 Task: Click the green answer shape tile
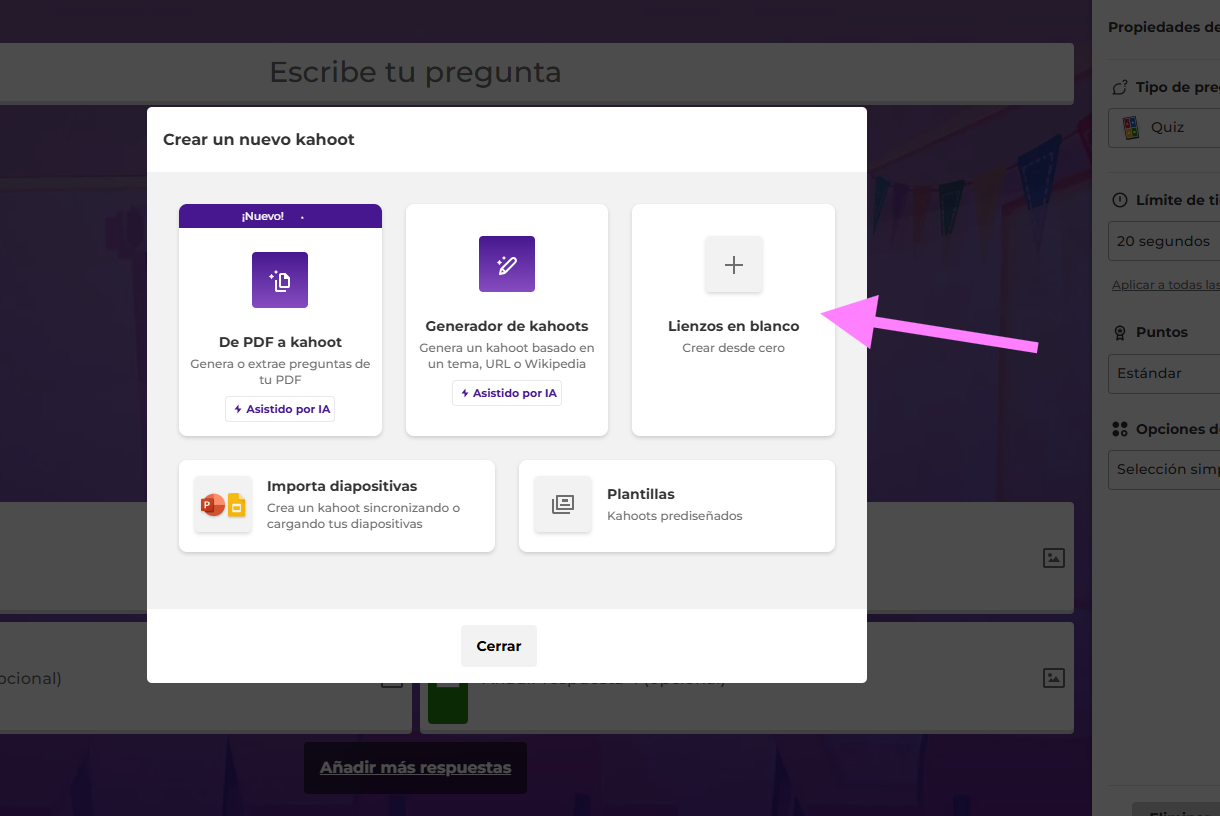coord(447,701)
